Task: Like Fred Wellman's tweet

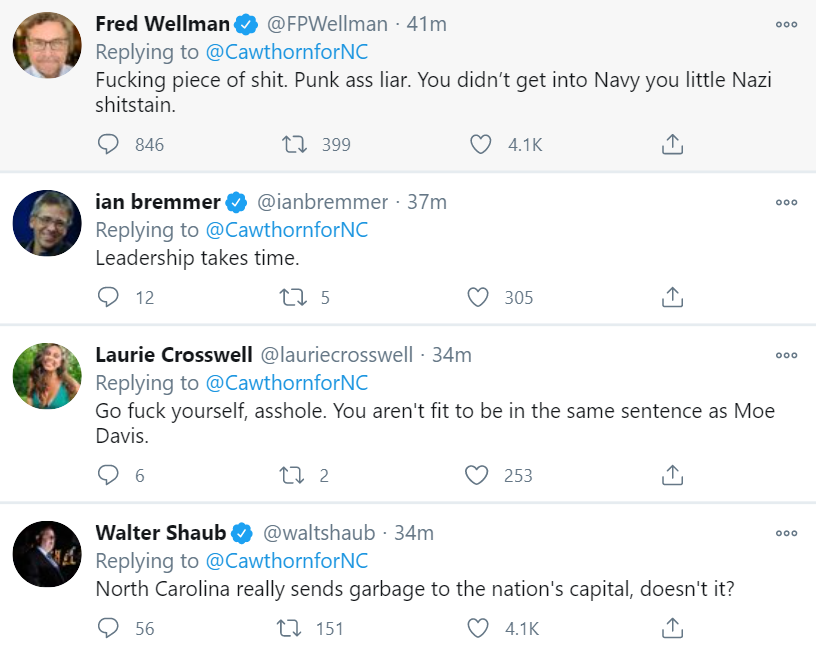Action: (x=481, y=145)
